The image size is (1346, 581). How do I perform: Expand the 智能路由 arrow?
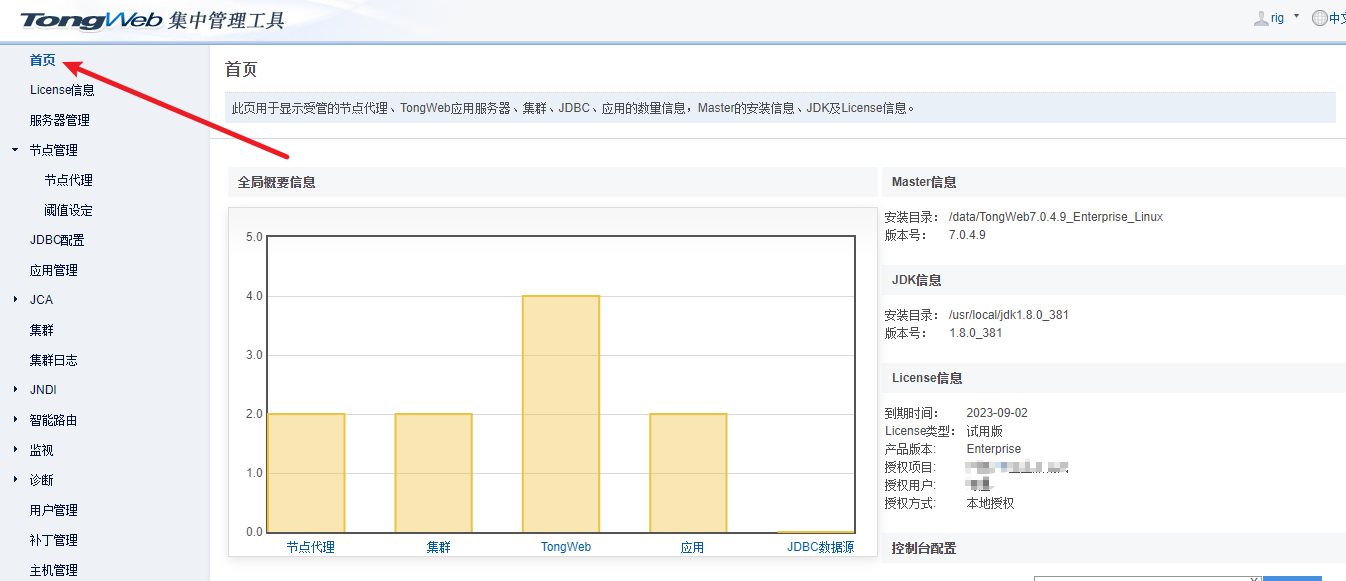coord(15,420)
